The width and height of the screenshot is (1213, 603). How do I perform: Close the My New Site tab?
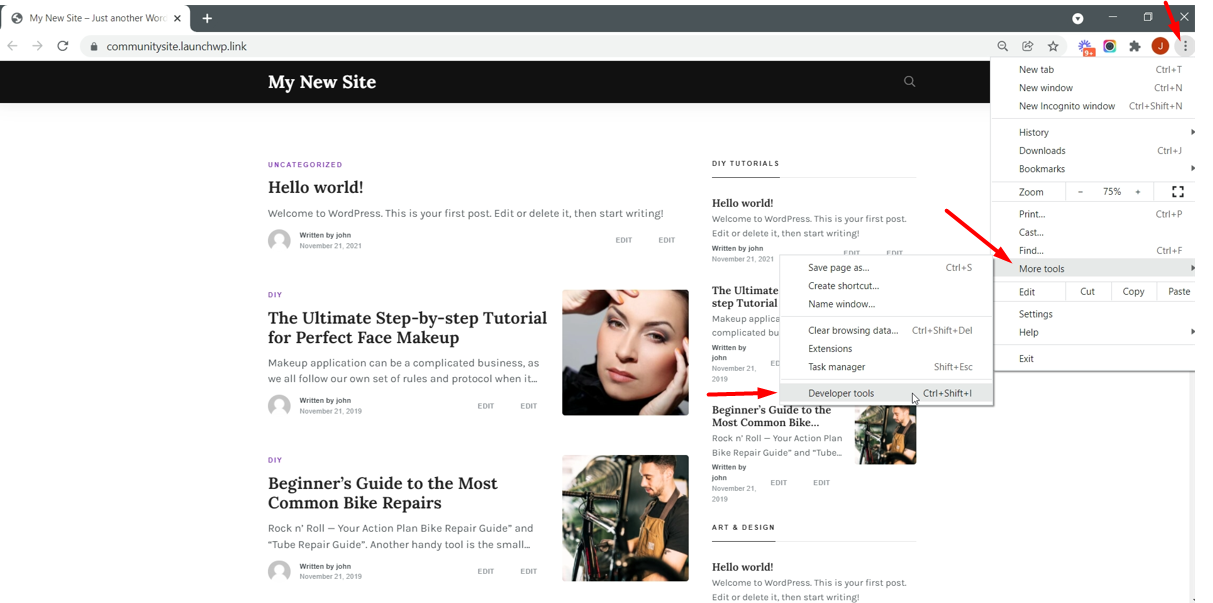[178, 18]
